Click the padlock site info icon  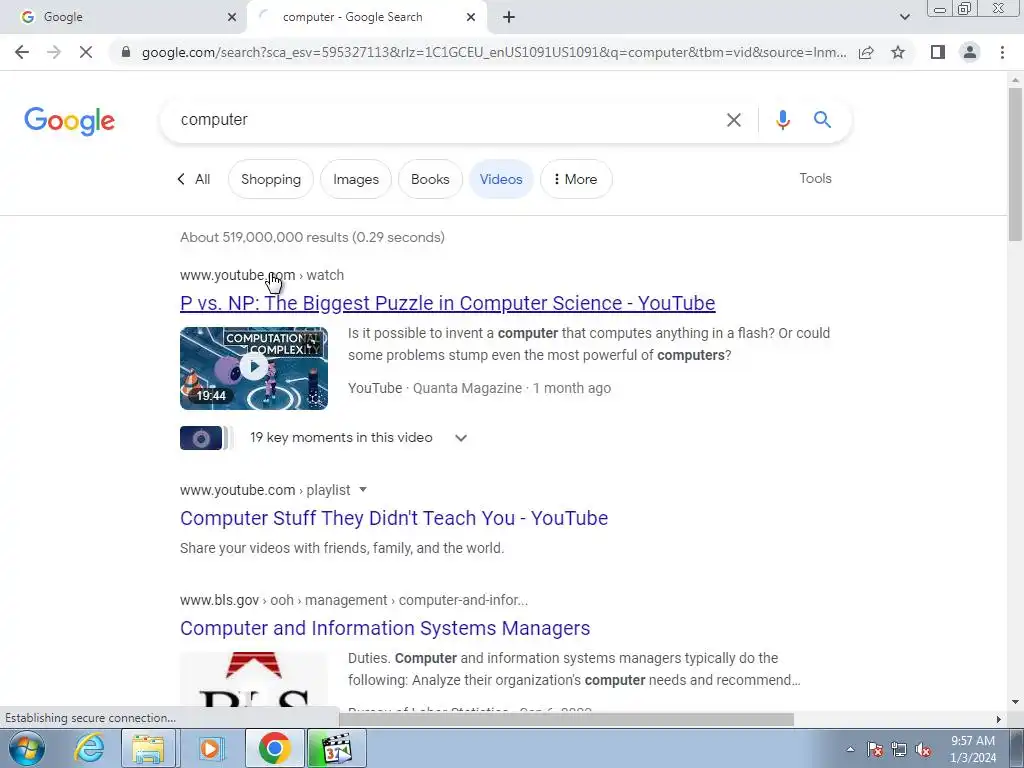pyautogui.click(x=126, y=52)
